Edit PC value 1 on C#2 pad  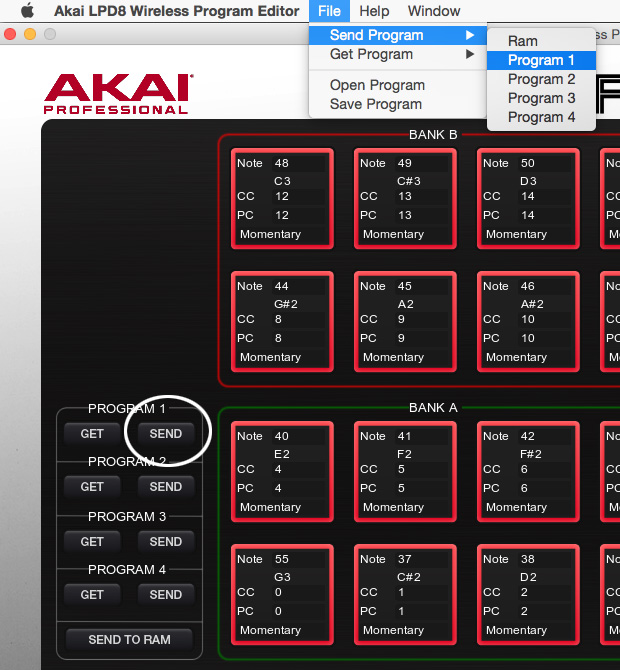tap(422, 611)
